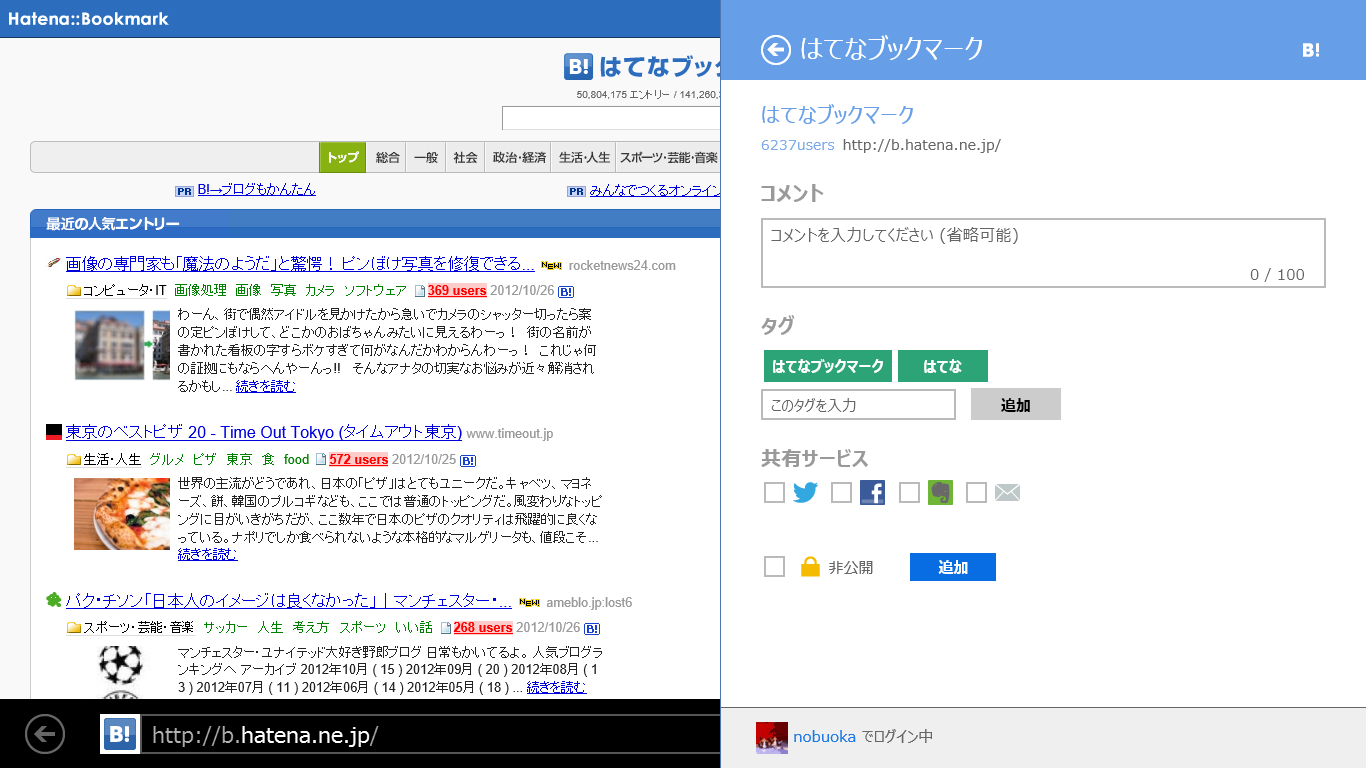The width and height of the screenshot is (1366, 768).
Task: Click the back arrow in the panel header
Action: pyautogui.click(x=776, y=50)
